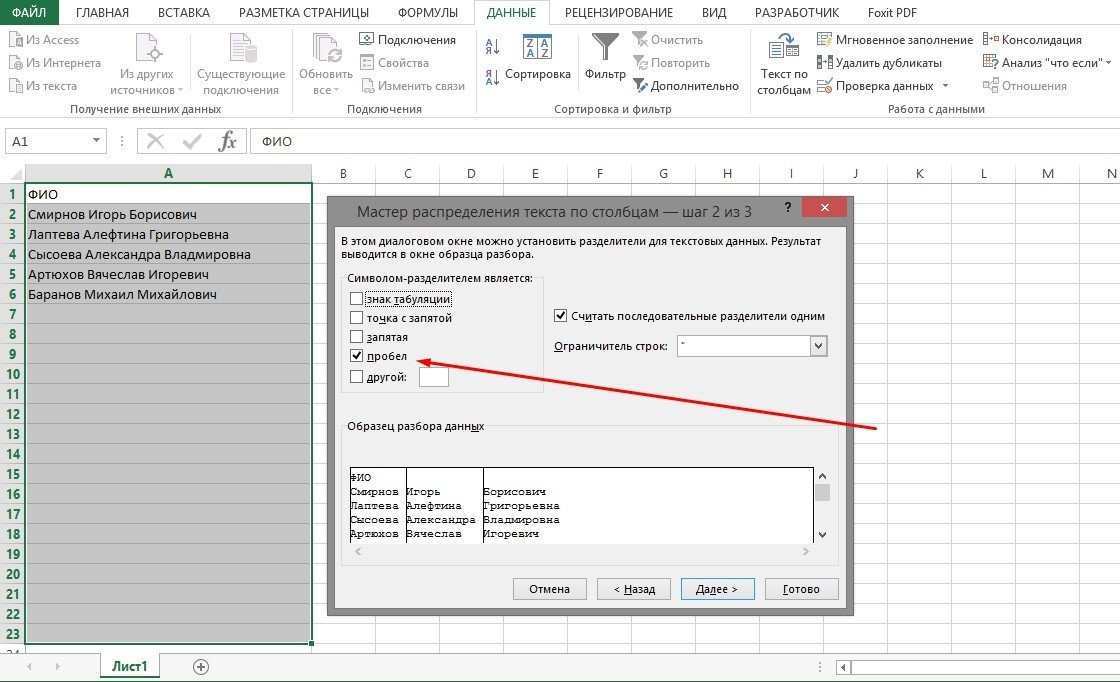The image size is (1120, 682).
Task: Open the Foxit PDF tab
Action: coord(893,12)
